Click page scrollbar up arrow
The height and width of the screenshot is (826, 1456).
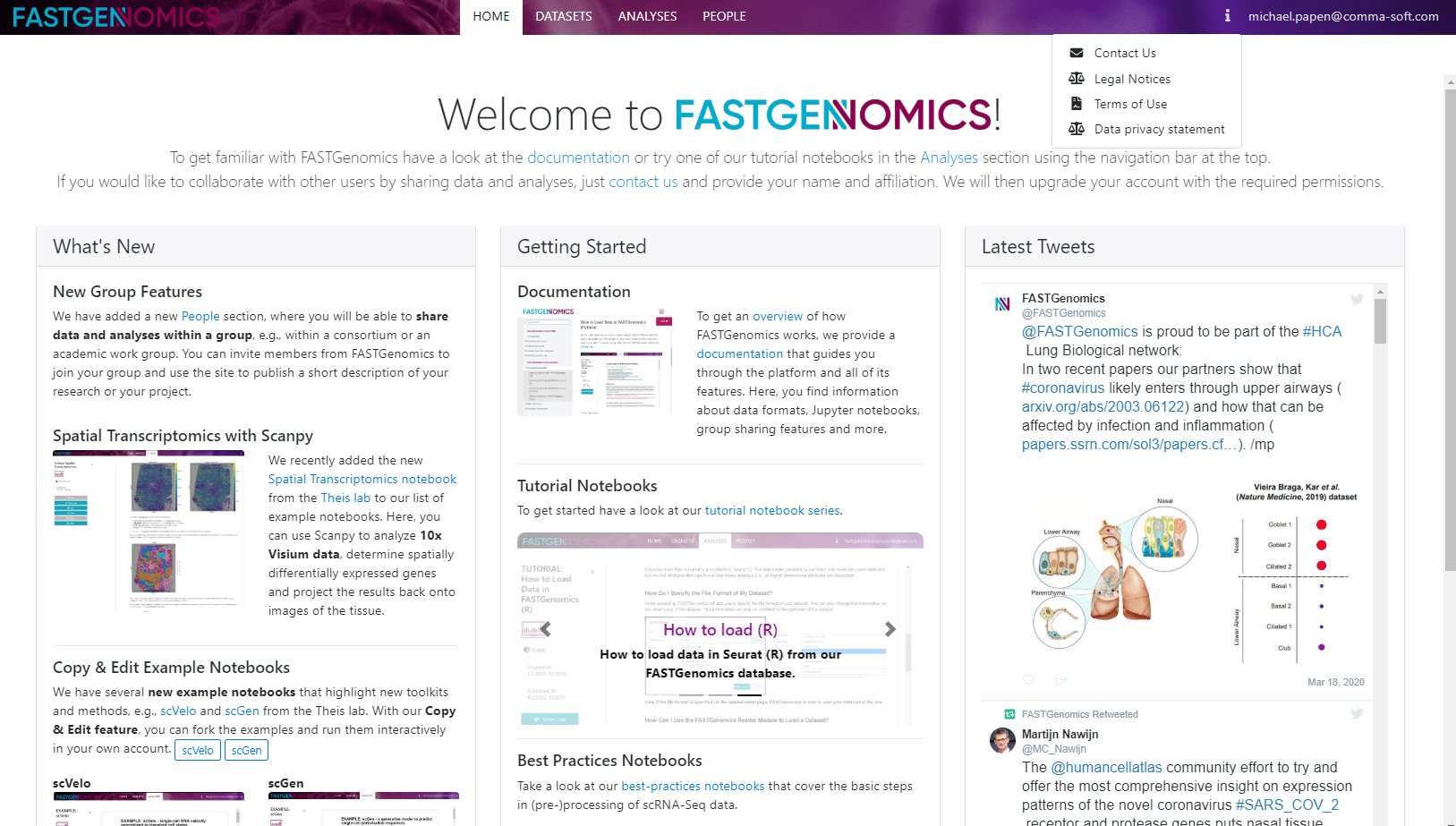(x=1450, y=81)
